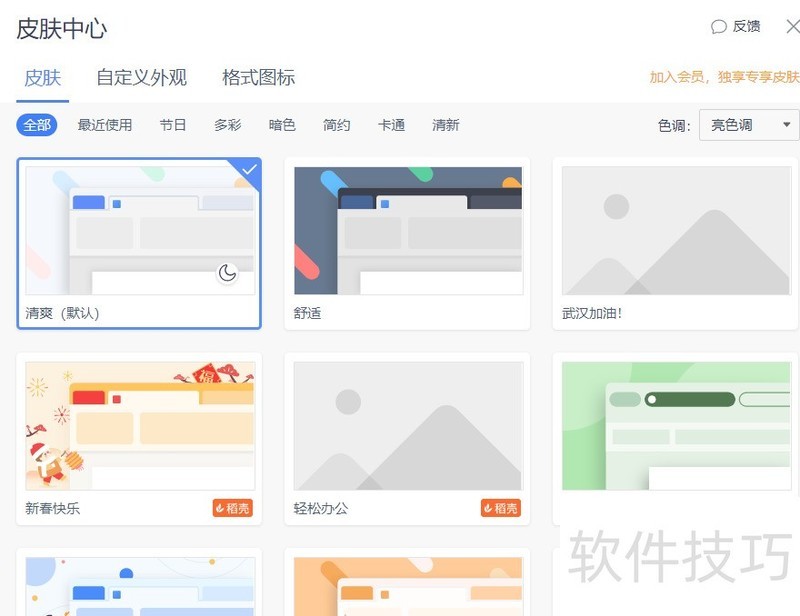
Task: Switch to the 皮肤 tab
Action: [x=42, y=78]
